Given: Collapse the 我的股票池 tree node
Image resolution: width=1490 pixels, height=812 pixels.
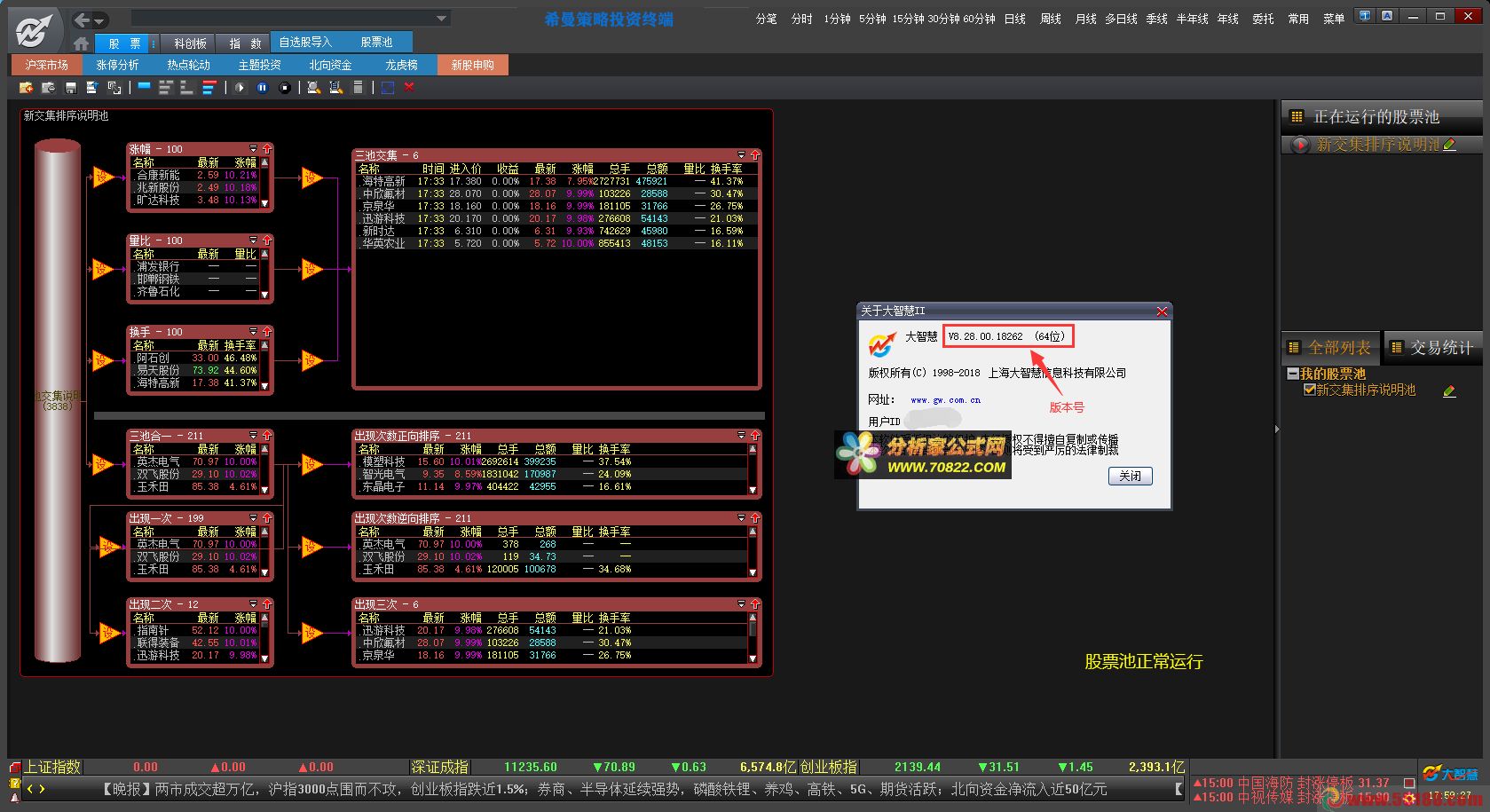Looking at the screenshot, I should 1293,374.
